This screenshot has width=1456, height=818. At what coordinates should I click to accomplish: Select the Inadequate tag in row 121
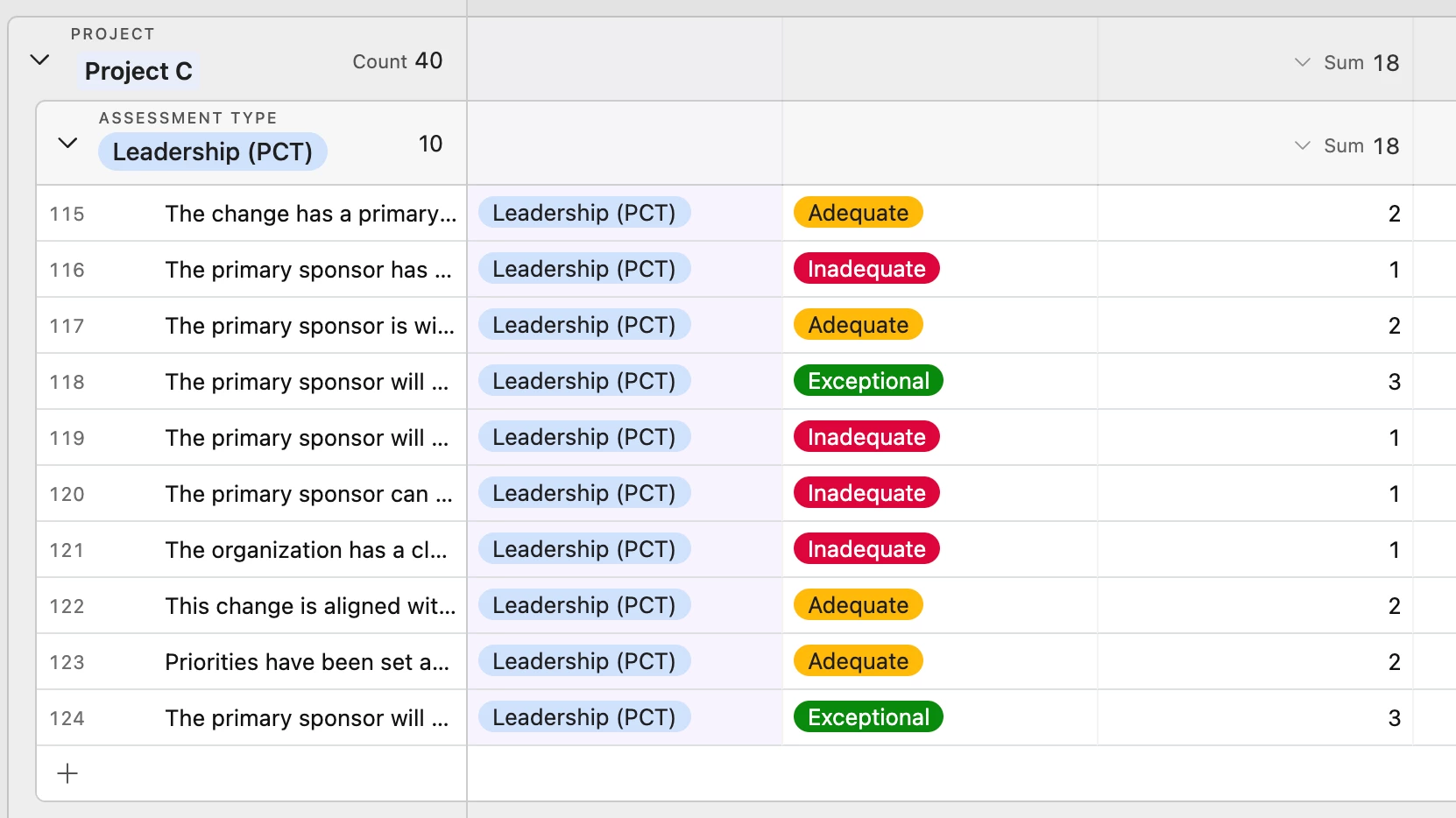pyautogui.click(x=866, y=549)
